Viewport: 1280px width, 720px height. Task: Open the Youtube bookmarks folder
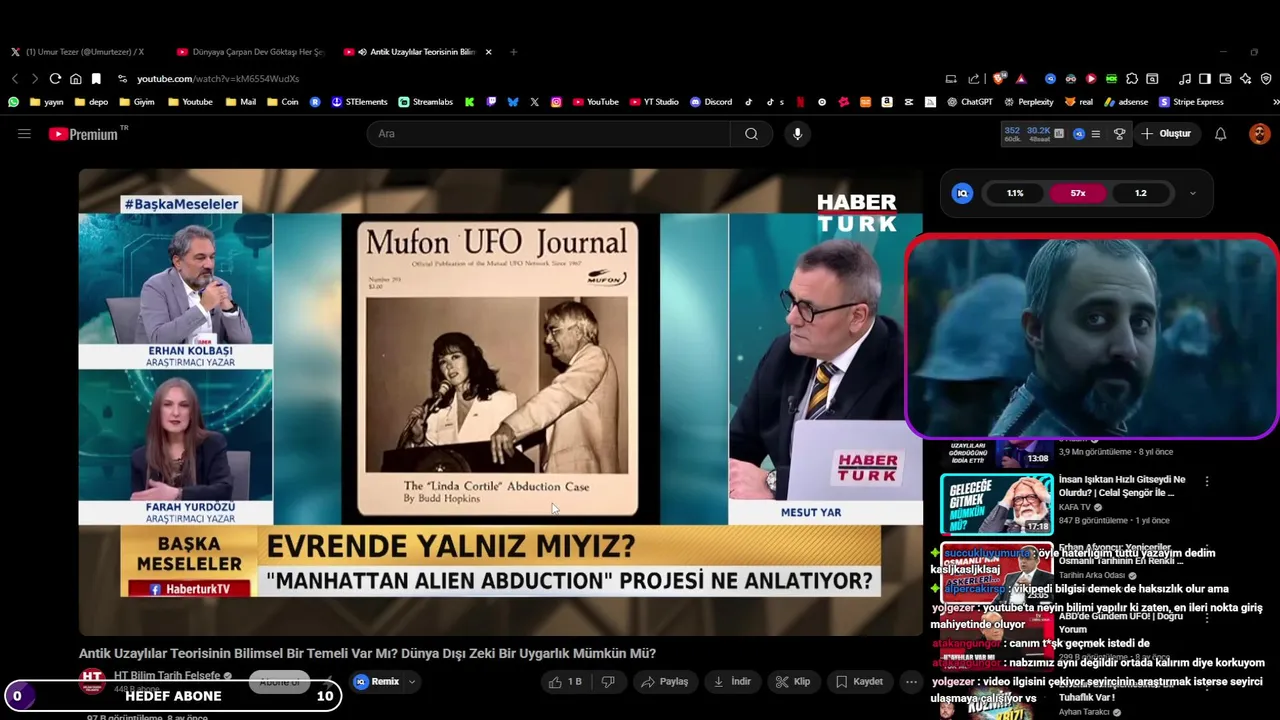point(190,101)
